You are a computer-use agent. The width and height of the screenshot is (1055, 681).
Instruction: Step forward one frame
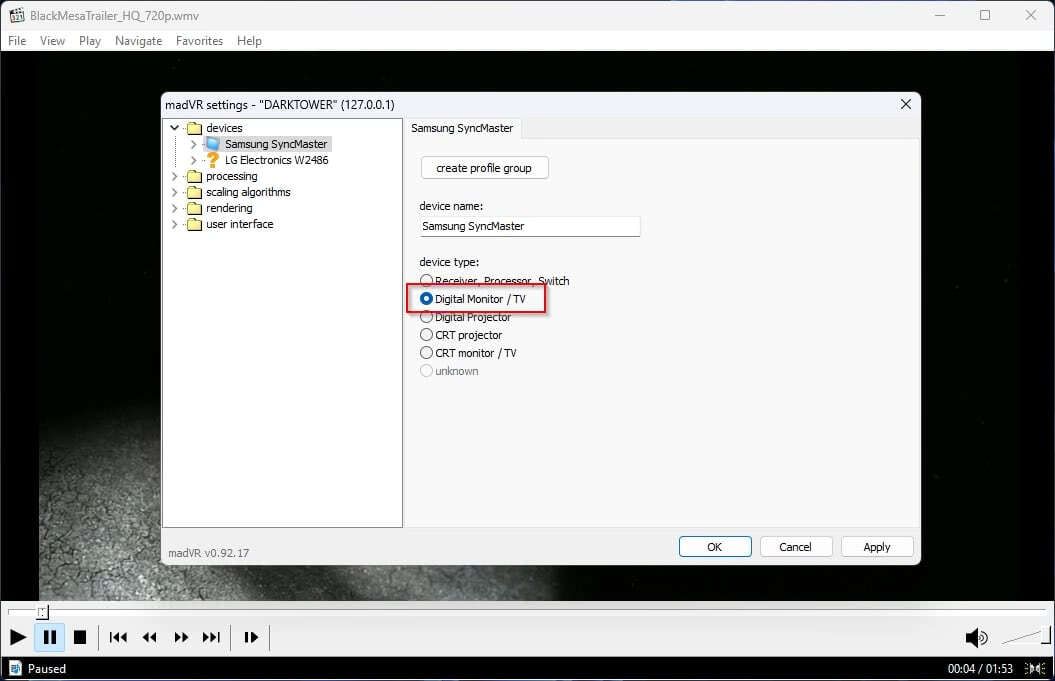(251, 637)
